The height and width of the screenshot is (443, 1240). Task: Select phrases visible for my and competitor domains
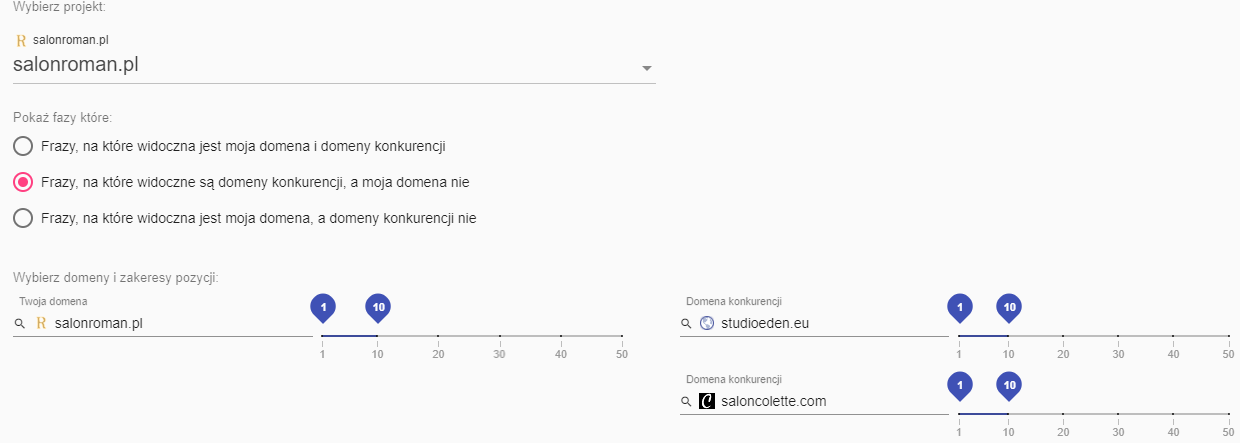23,147
